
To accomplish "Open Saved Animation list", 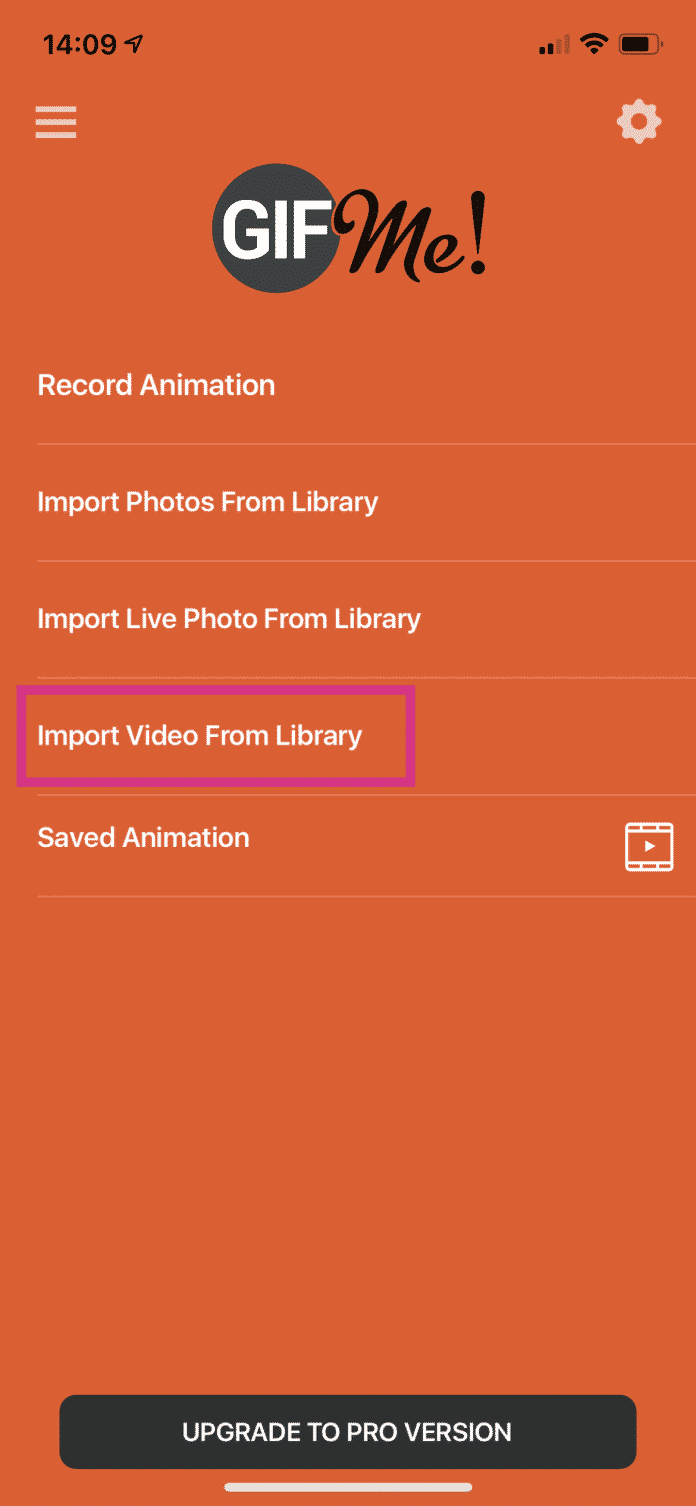I will pyautogui.click(x=143, y=837).
